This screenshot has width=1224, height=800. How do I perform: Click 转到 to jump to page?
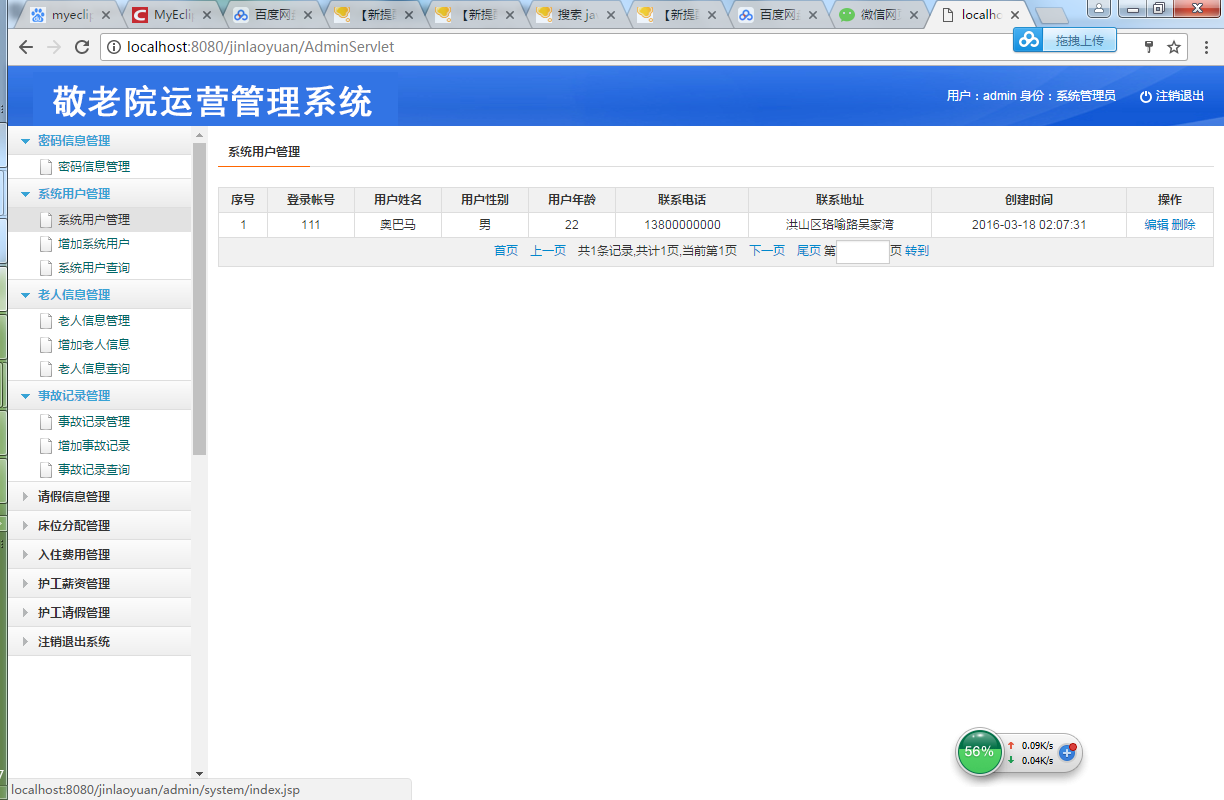point(917,251)
